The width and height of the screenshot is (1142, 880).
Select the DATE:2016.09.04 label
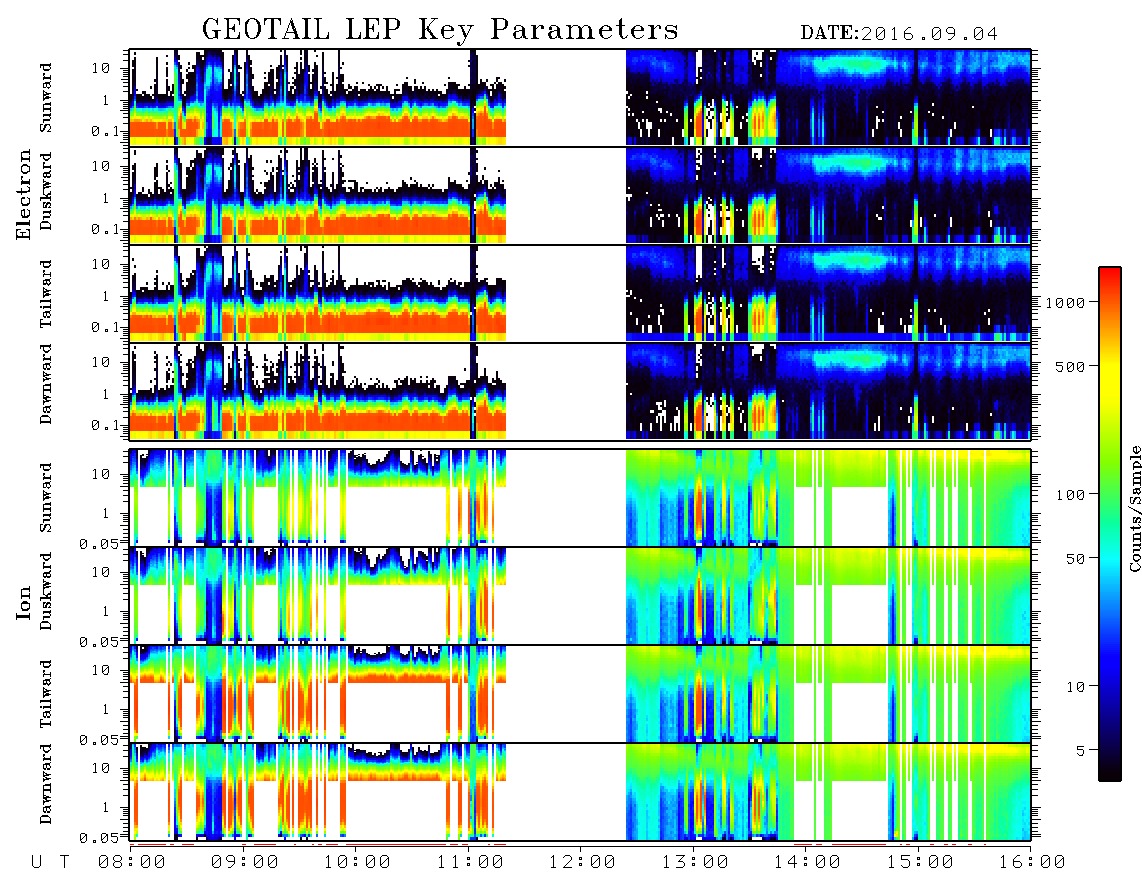click(899, 33)
